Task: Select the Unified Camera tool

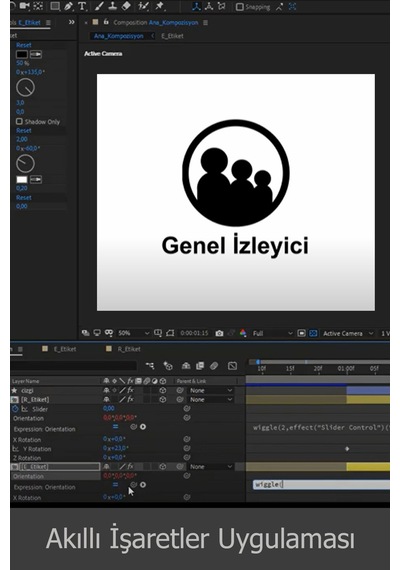Action: point(24,6)
